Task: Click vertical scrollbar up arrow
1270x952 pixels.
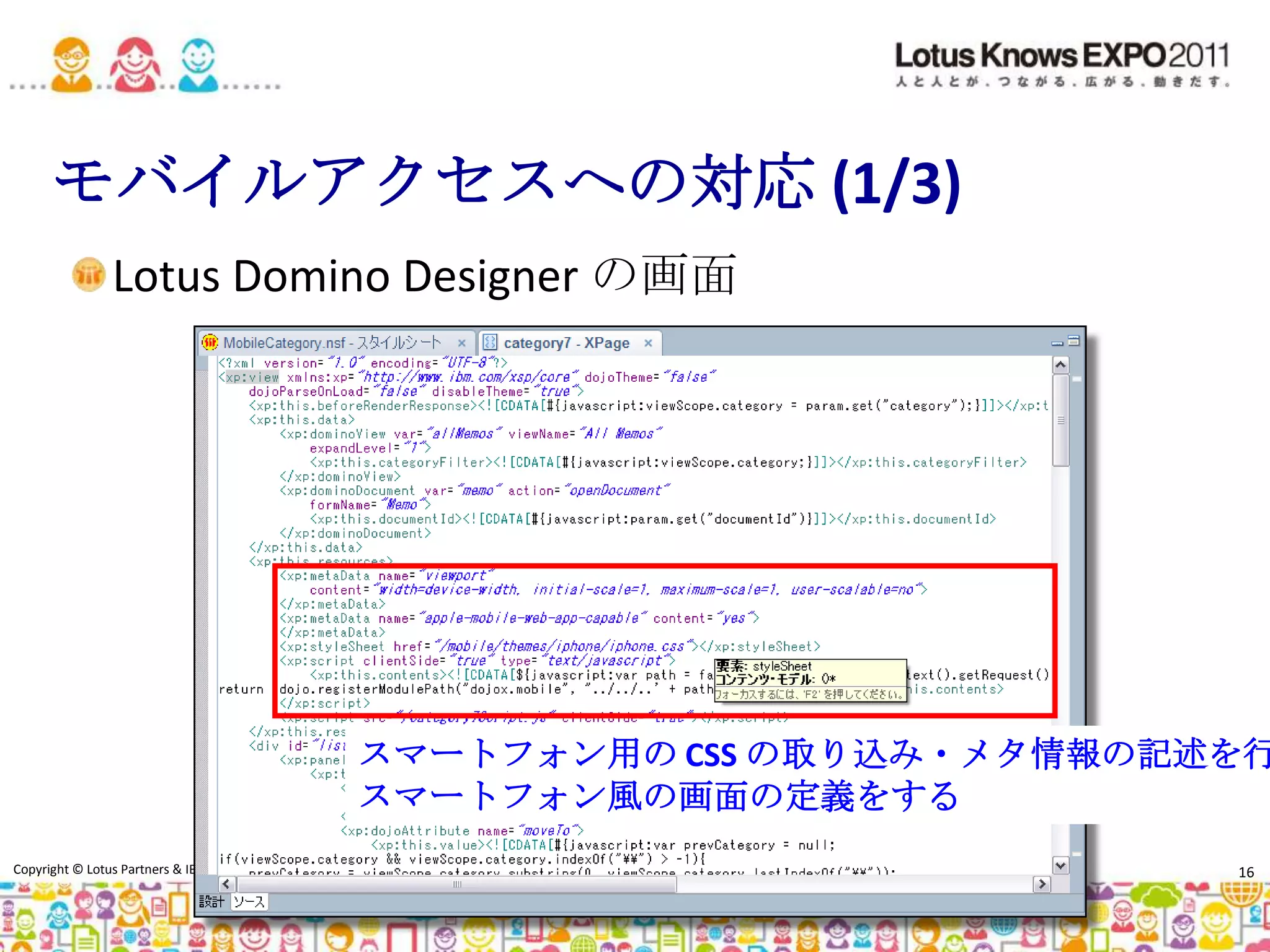Action: 1060,365
